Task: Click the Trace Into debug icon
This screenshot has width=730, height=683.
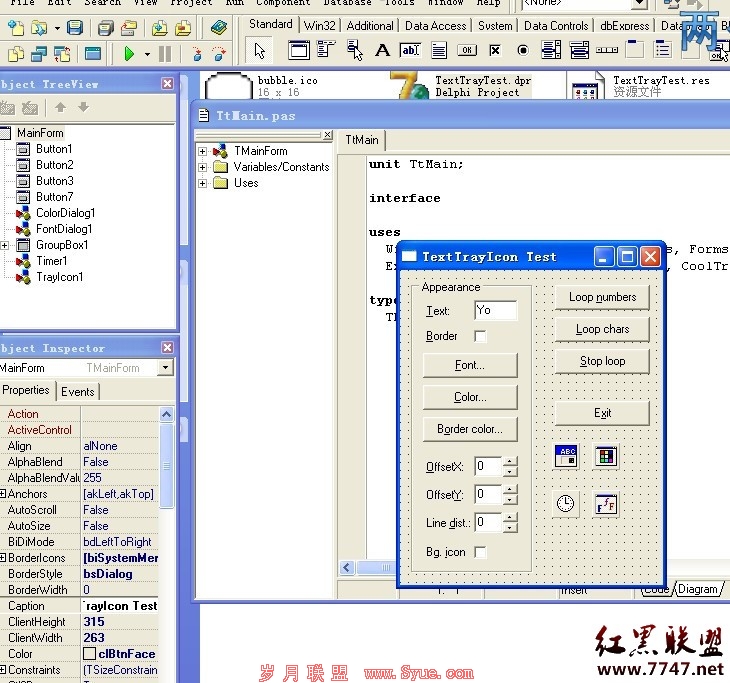Action: pos(197,54)
